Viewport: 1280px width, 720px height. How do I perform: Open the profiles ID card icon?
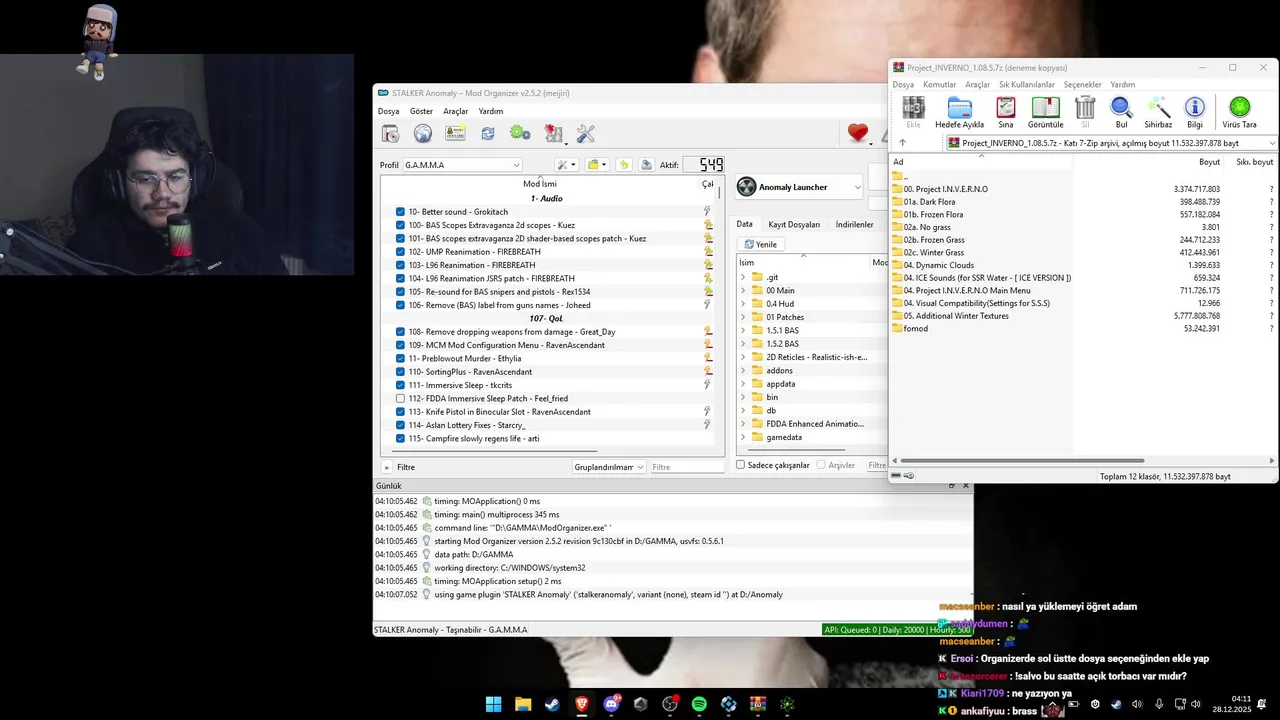tap(455, 133)
